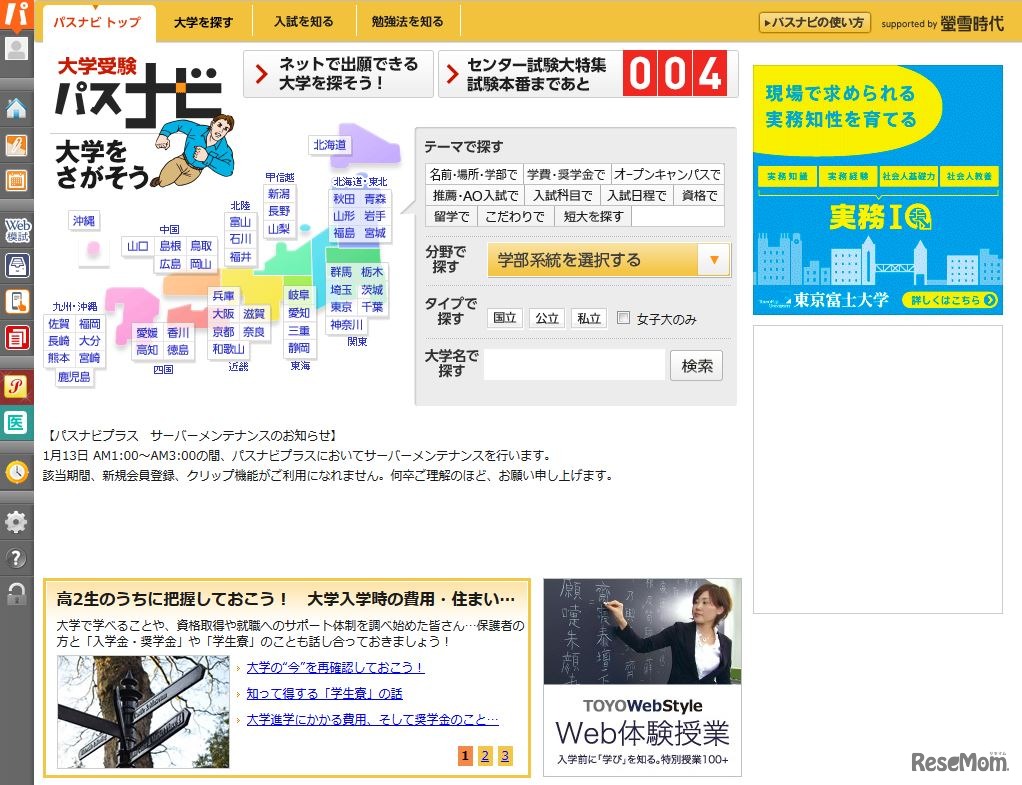
Task: Click the 大学受験パスナビ site logo
Action: [137, 93]
